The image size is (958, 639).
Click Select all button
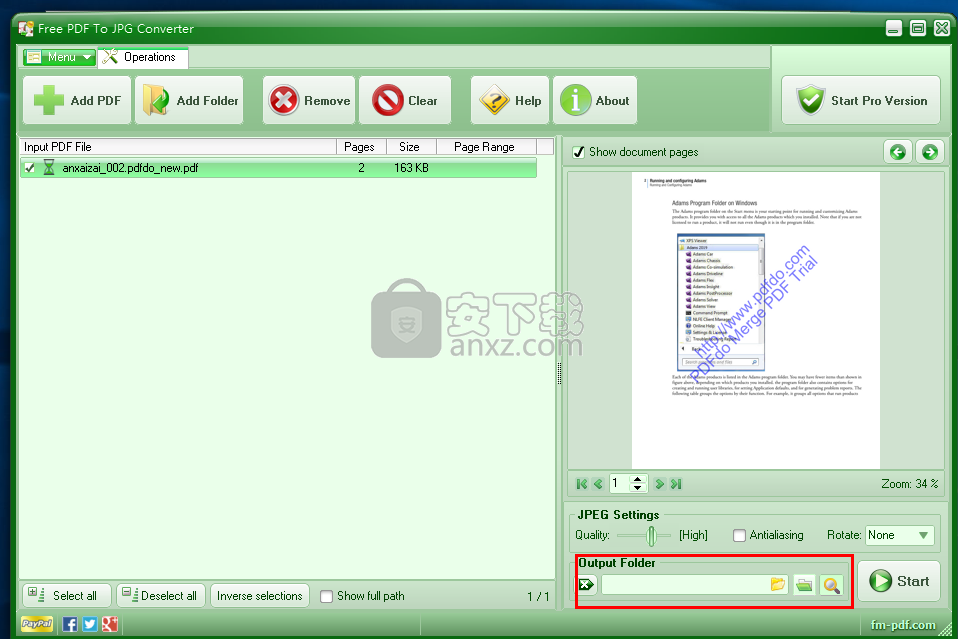pos(67,596)
